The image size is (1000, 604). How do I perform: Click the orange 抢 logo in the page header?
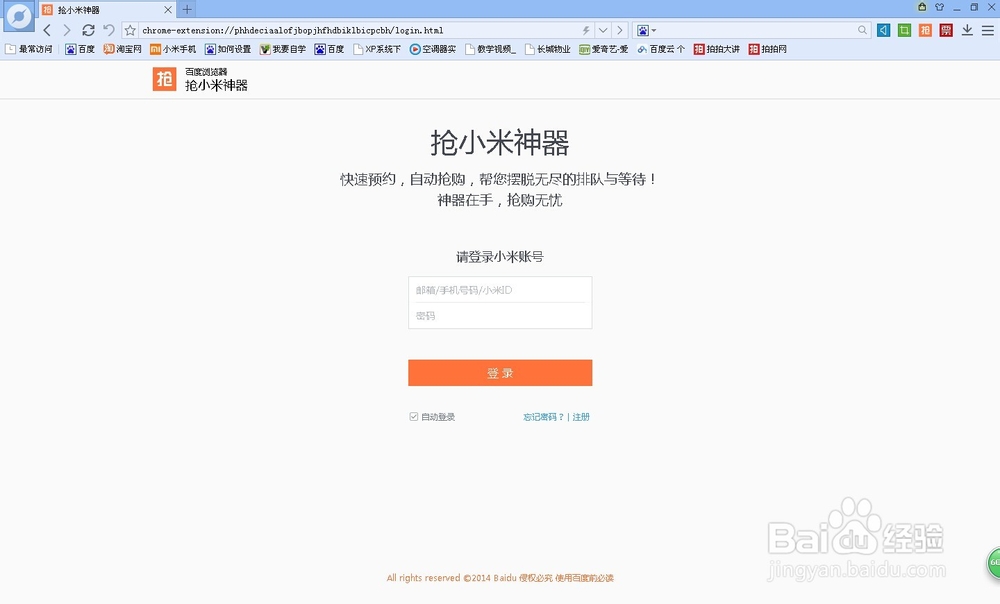(165, 79)
